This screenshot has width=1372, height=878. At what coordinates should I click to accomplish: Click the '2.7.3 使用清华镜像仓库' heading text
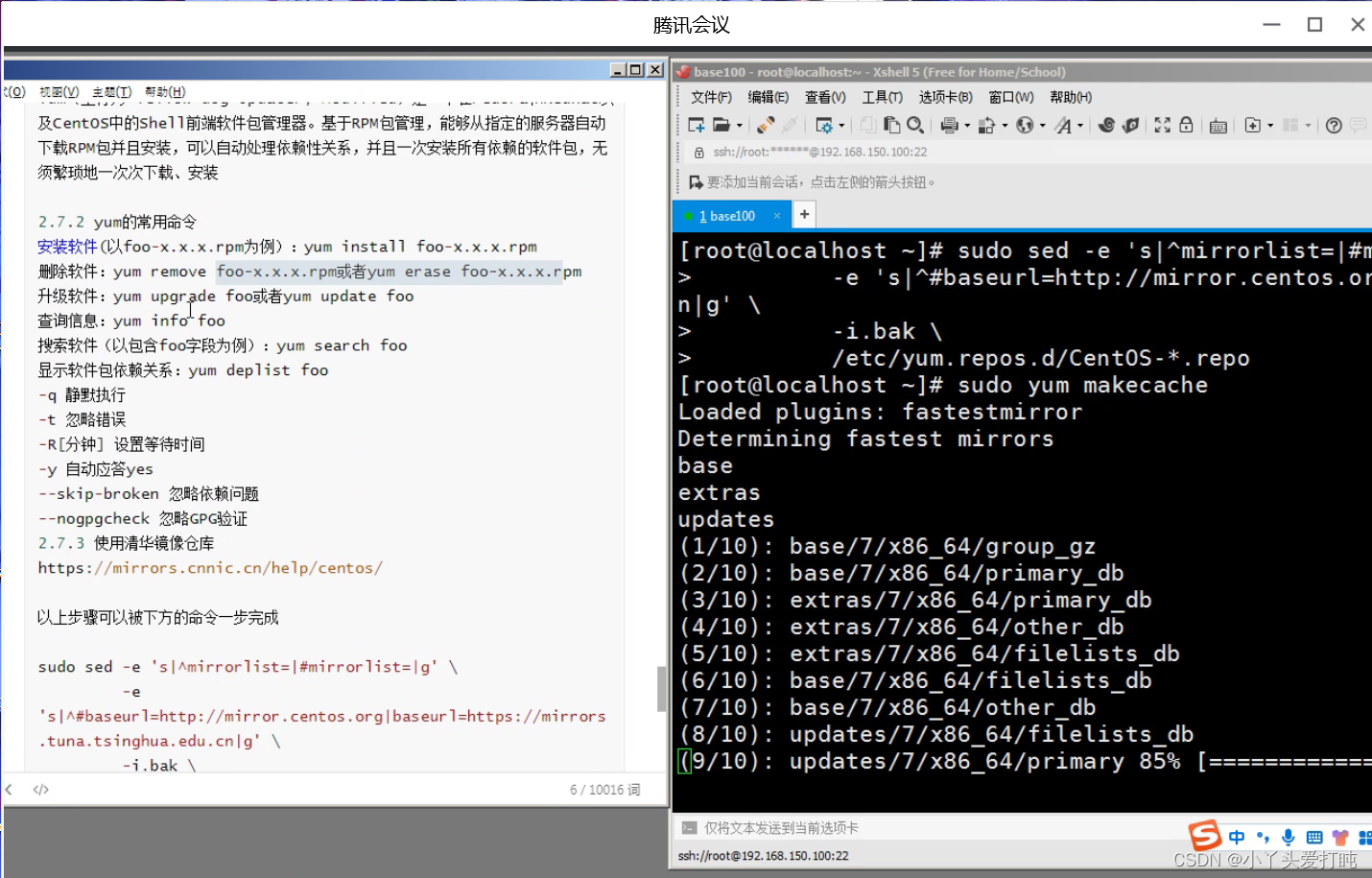(x=126, y=543)
